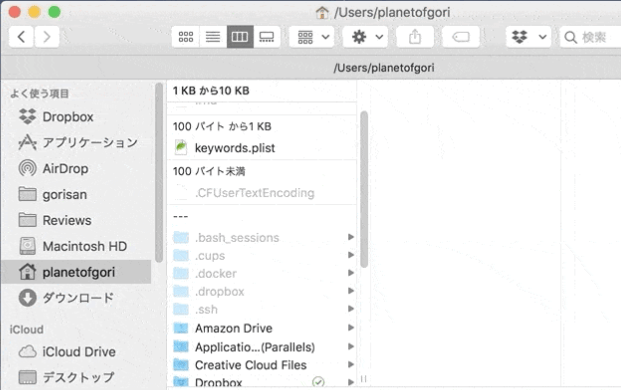The height and width of the screenshot is (390, 621).
Task: Select the Creative Cloud Files folder
Action: pyautogui.click(x=261, y=365)
